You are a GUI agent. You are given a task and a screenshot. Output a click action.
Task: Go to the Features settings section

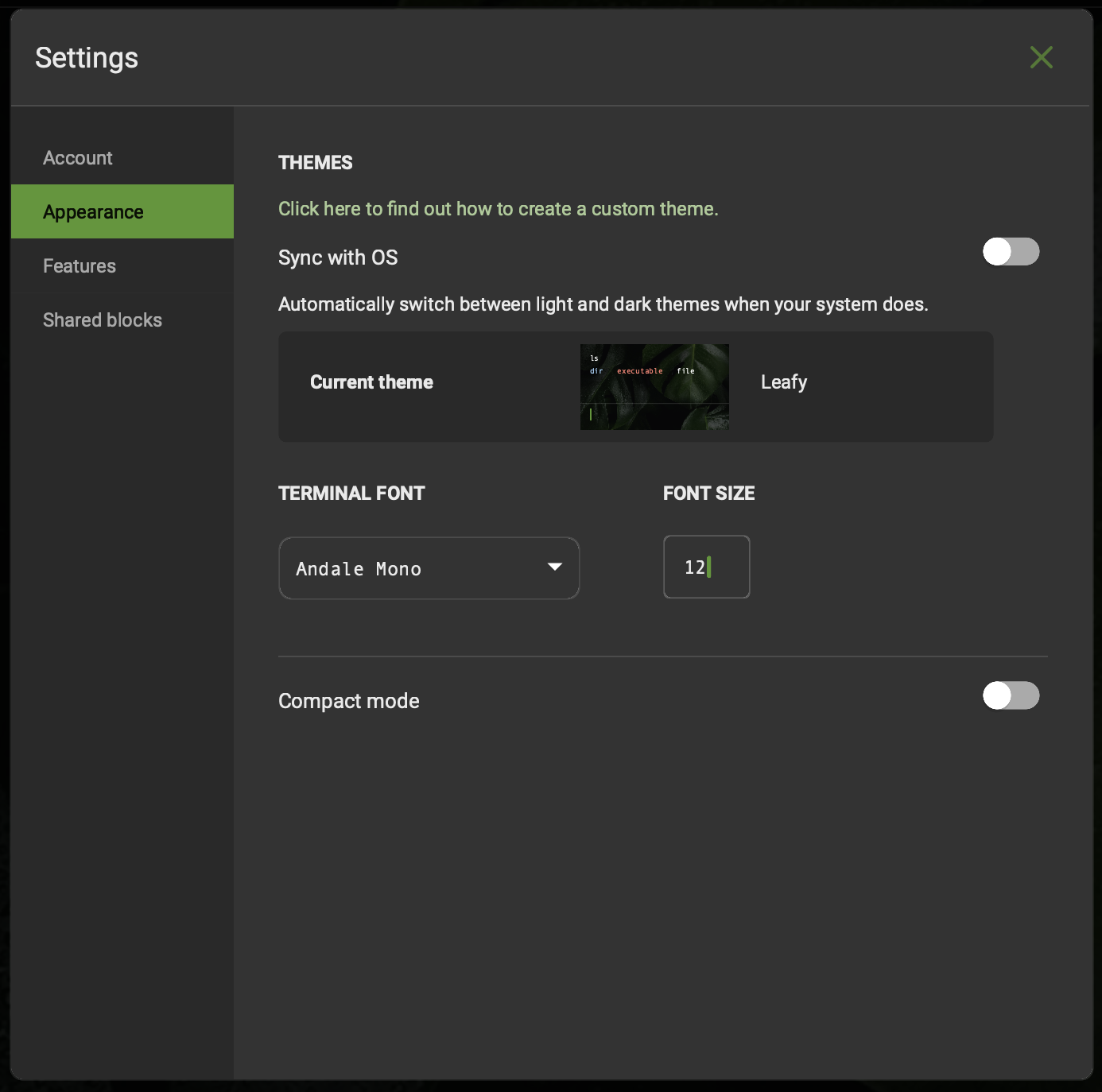(x=122, y=266)
